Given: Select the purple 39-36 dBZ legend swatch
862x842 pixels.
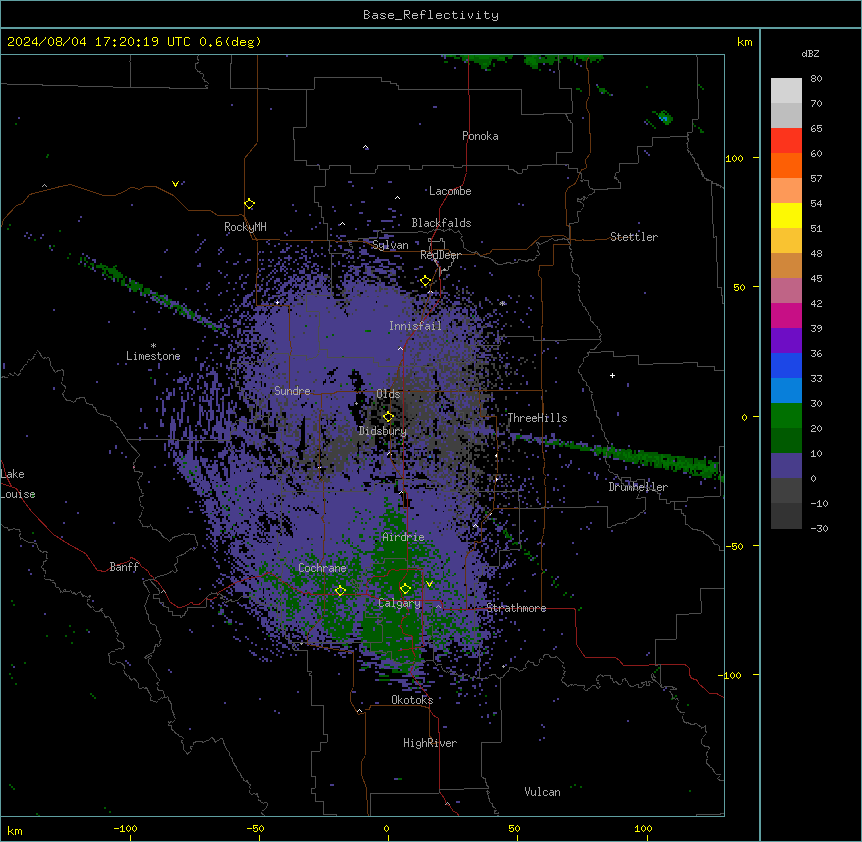Looking at the screenshot, I should [786, 341].
